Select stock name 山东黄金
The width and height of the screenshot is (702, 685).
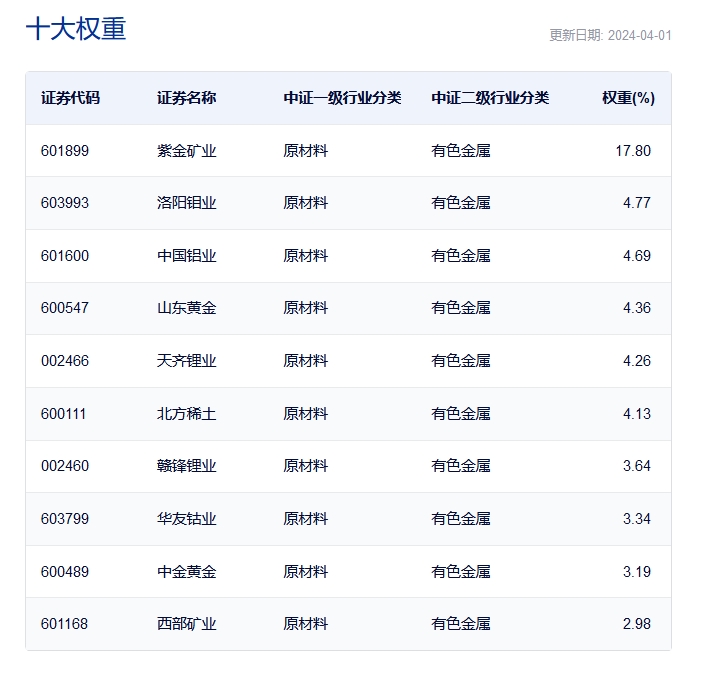187,308
